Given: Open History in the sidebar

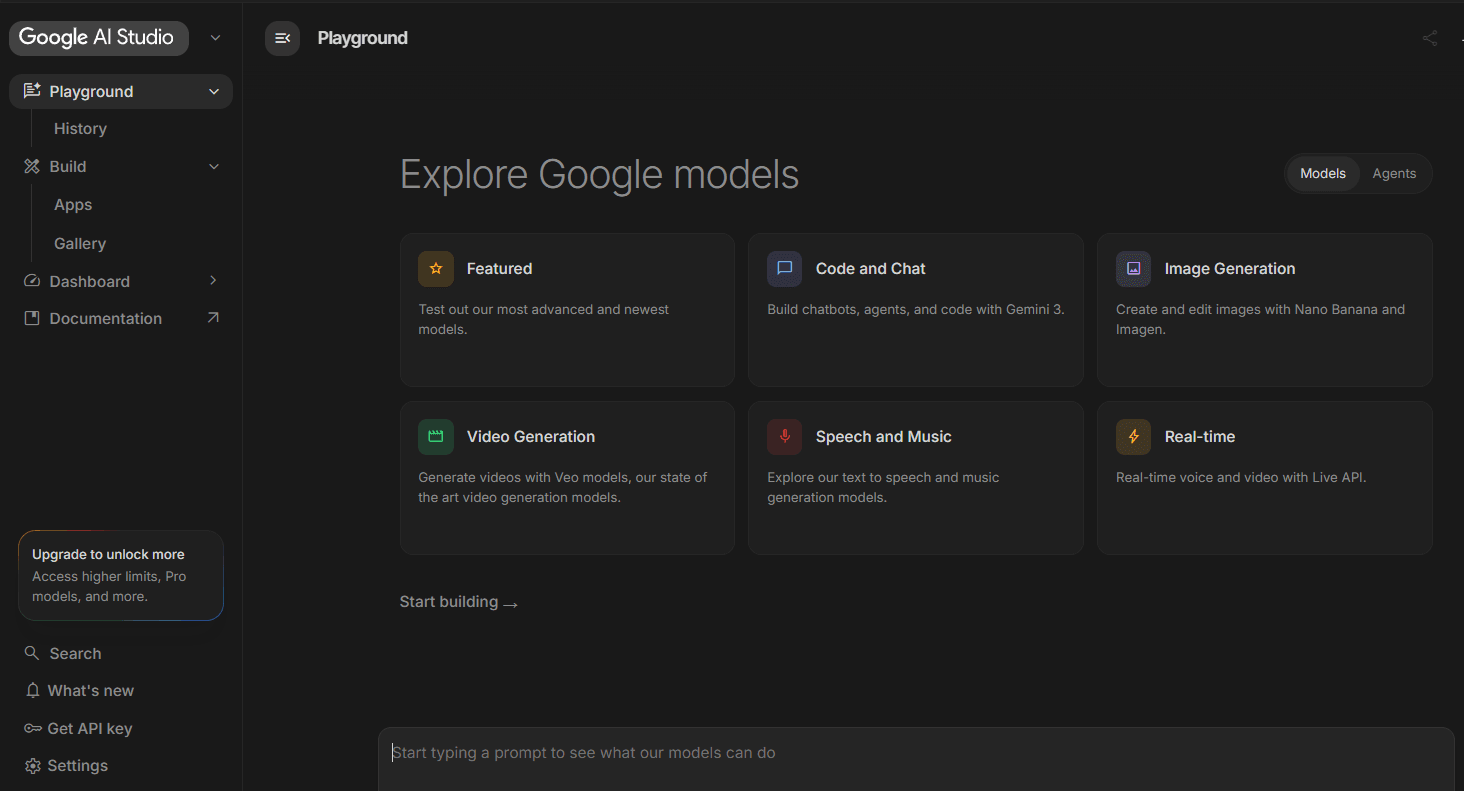Looking at the screenshot, I should click(x=80, y=128).
